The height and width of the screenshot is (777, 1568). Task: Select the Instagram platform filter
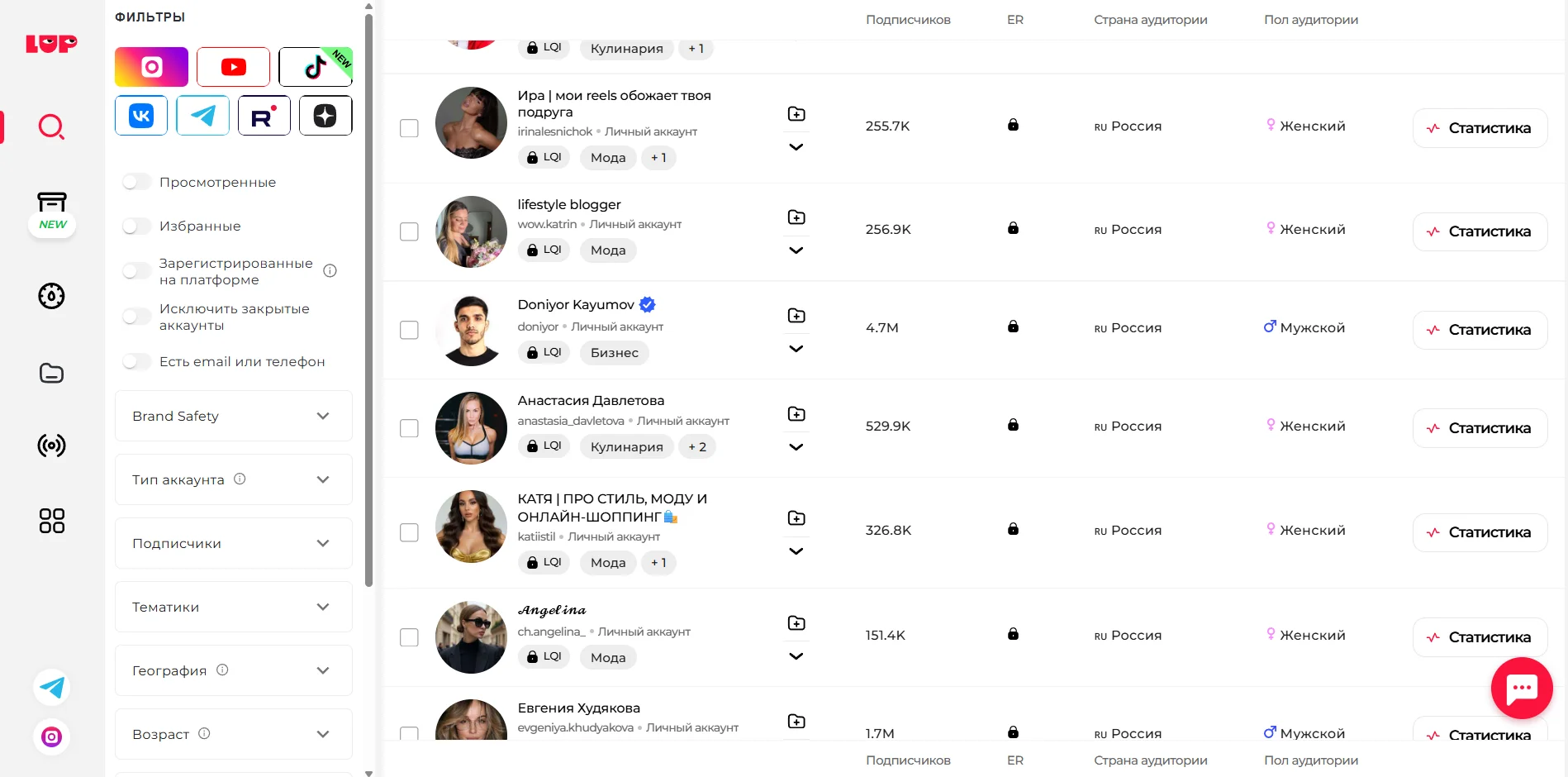[151, 67]
